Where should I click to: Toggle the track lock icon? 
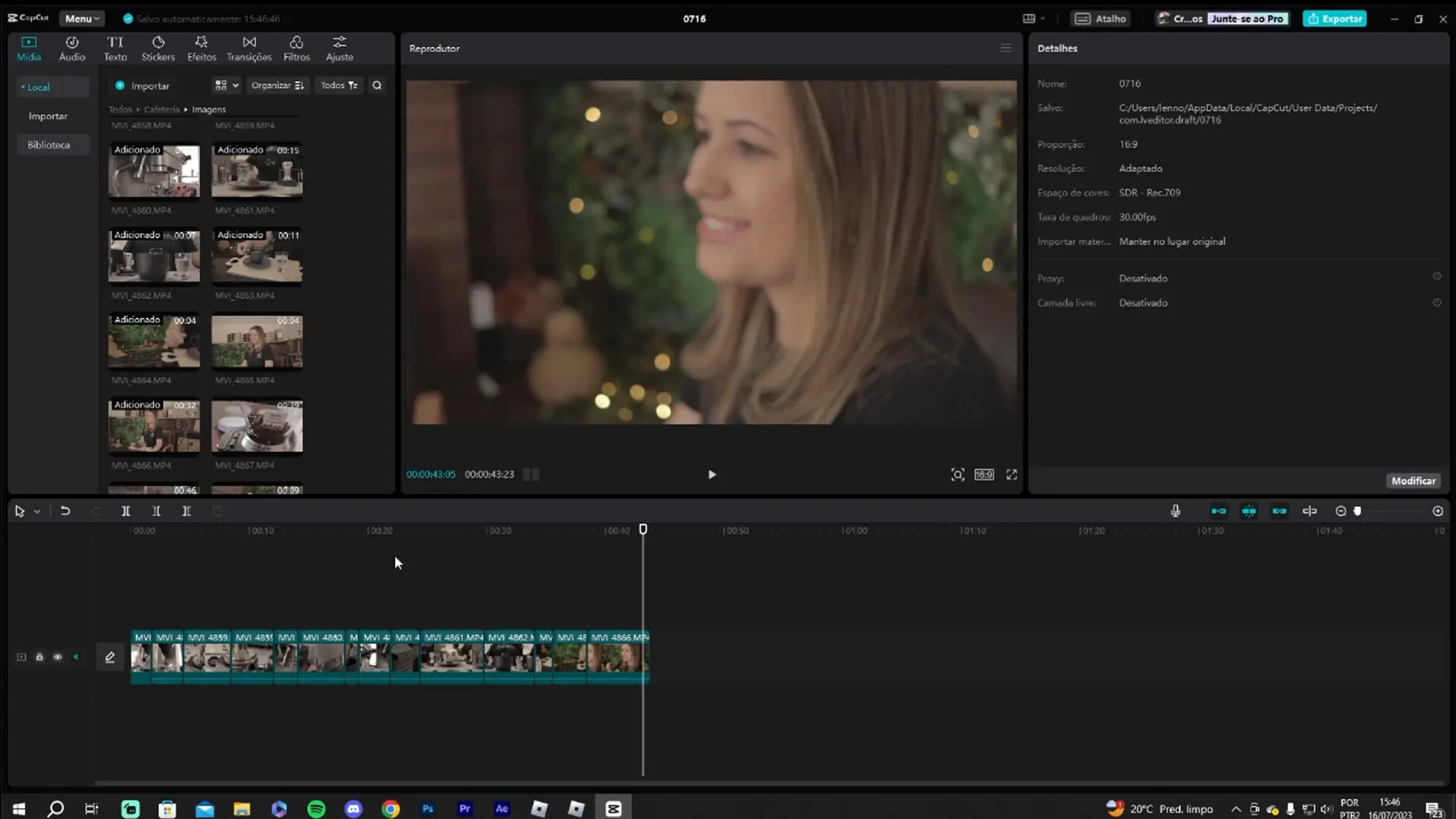39,657
